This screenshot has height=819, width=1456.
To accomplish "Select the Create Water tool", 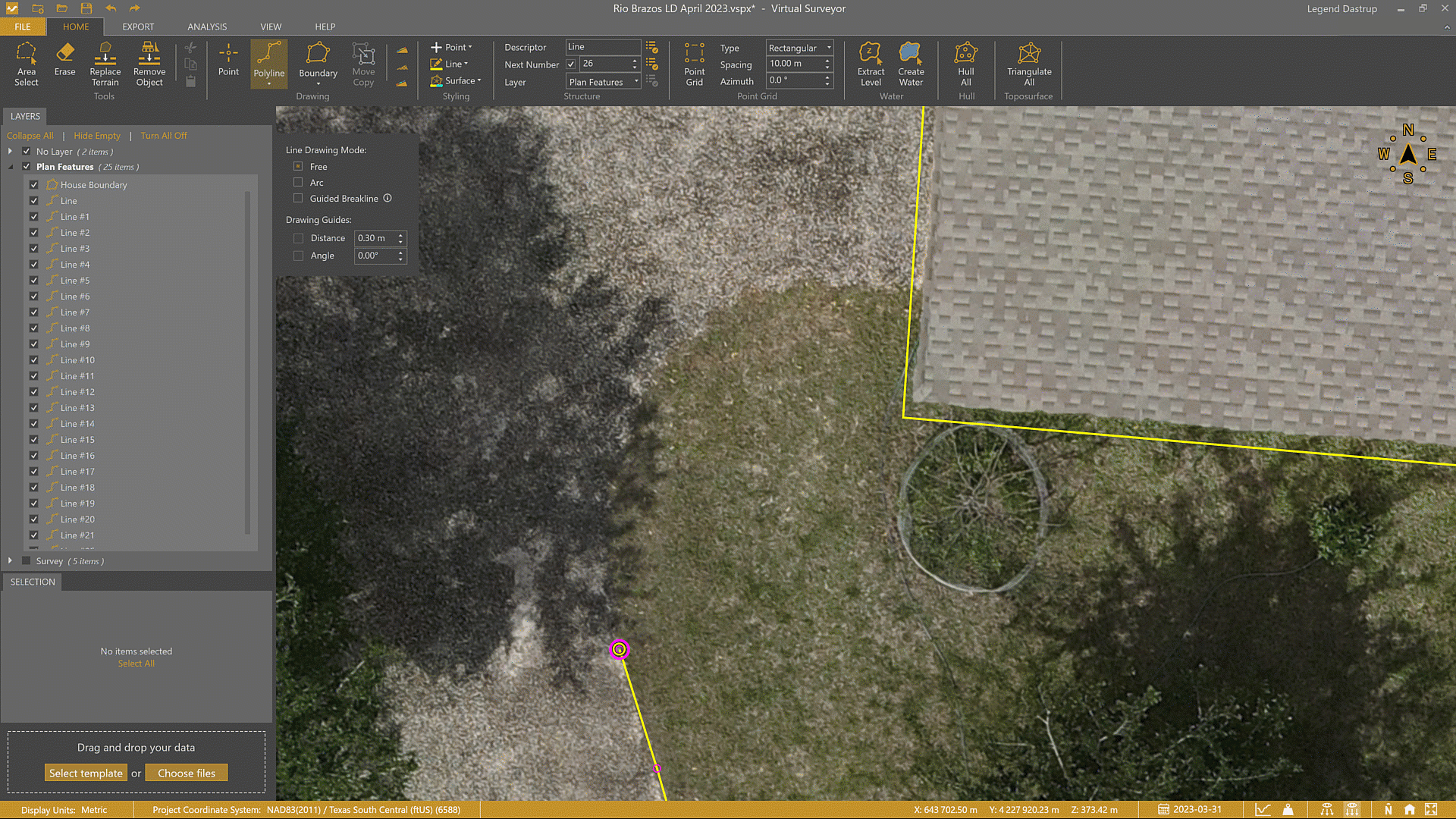I will [910, 64].
